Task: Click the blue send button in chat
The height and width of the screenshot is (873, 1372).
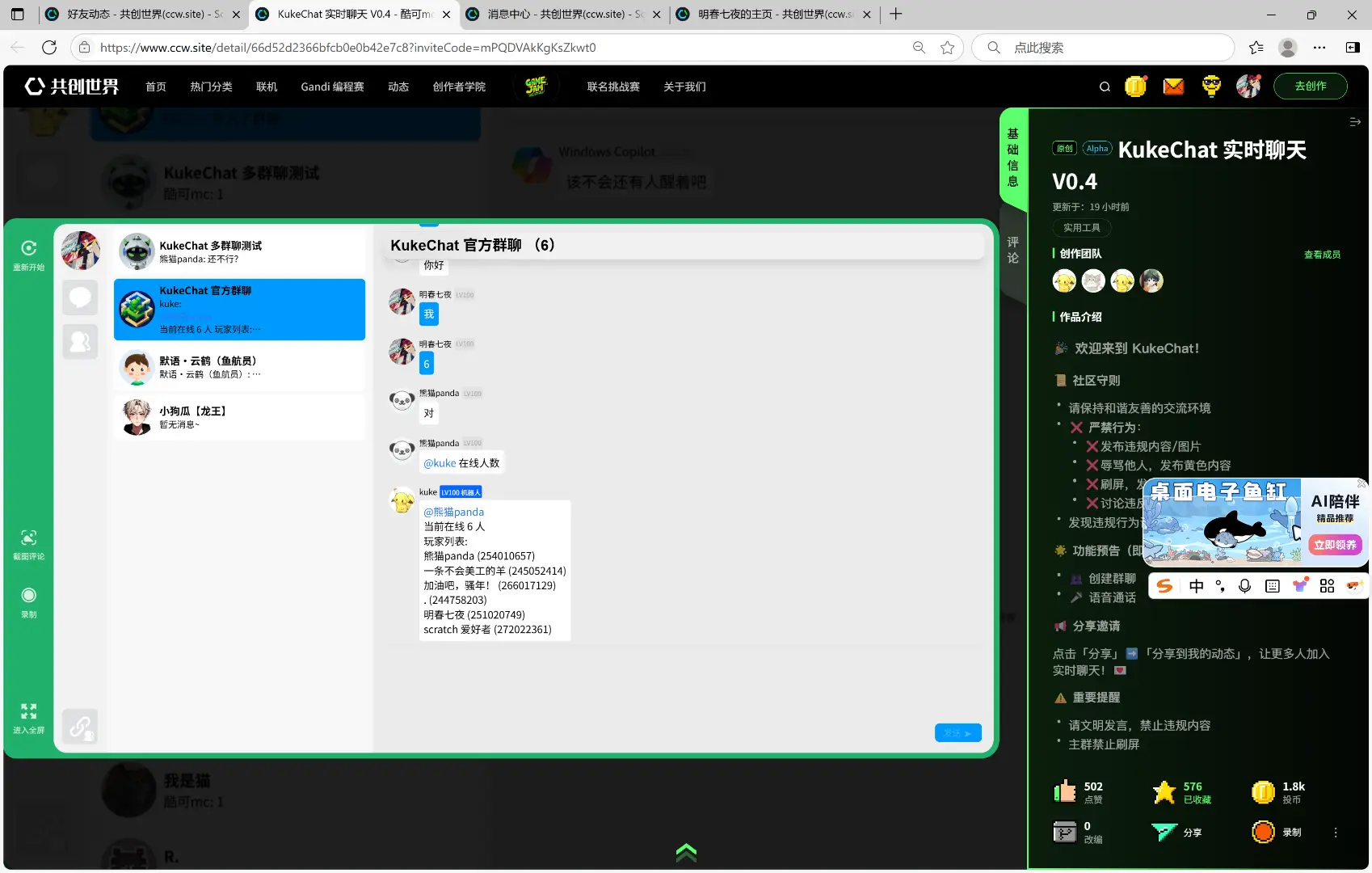Action: 957,732
